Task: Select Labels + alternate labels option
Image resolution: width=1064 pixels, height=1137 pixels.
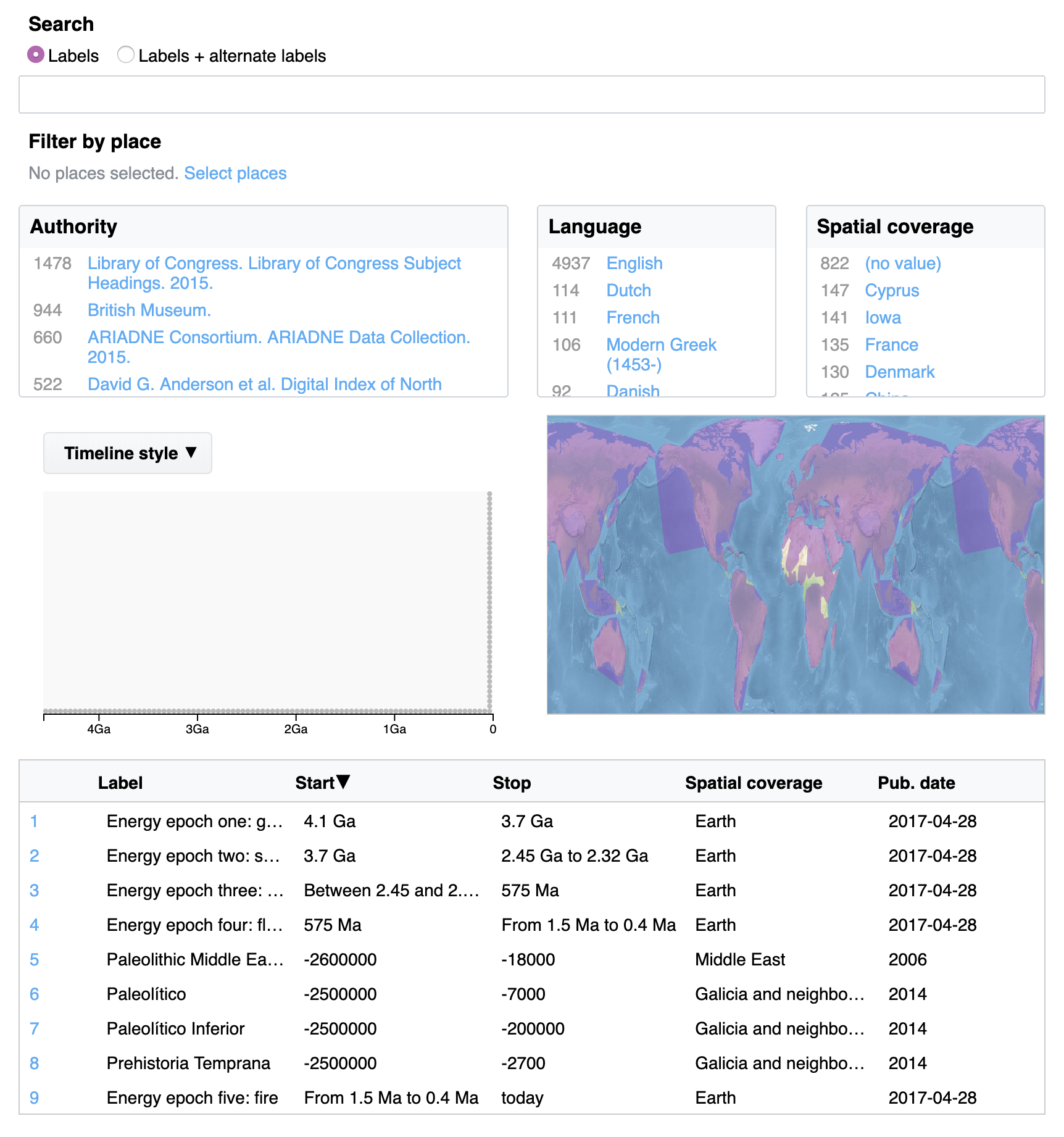Action: (x=126, y=55)
